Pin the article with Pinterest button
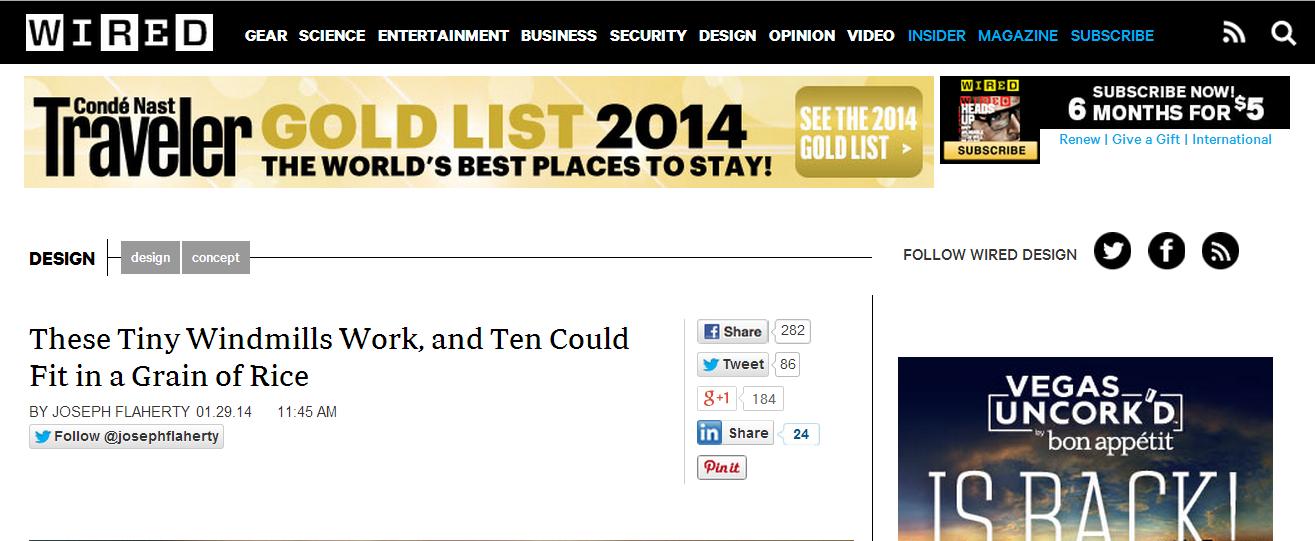The height and width of the screenshot is (541, 1315). click(x=722, y=468)
